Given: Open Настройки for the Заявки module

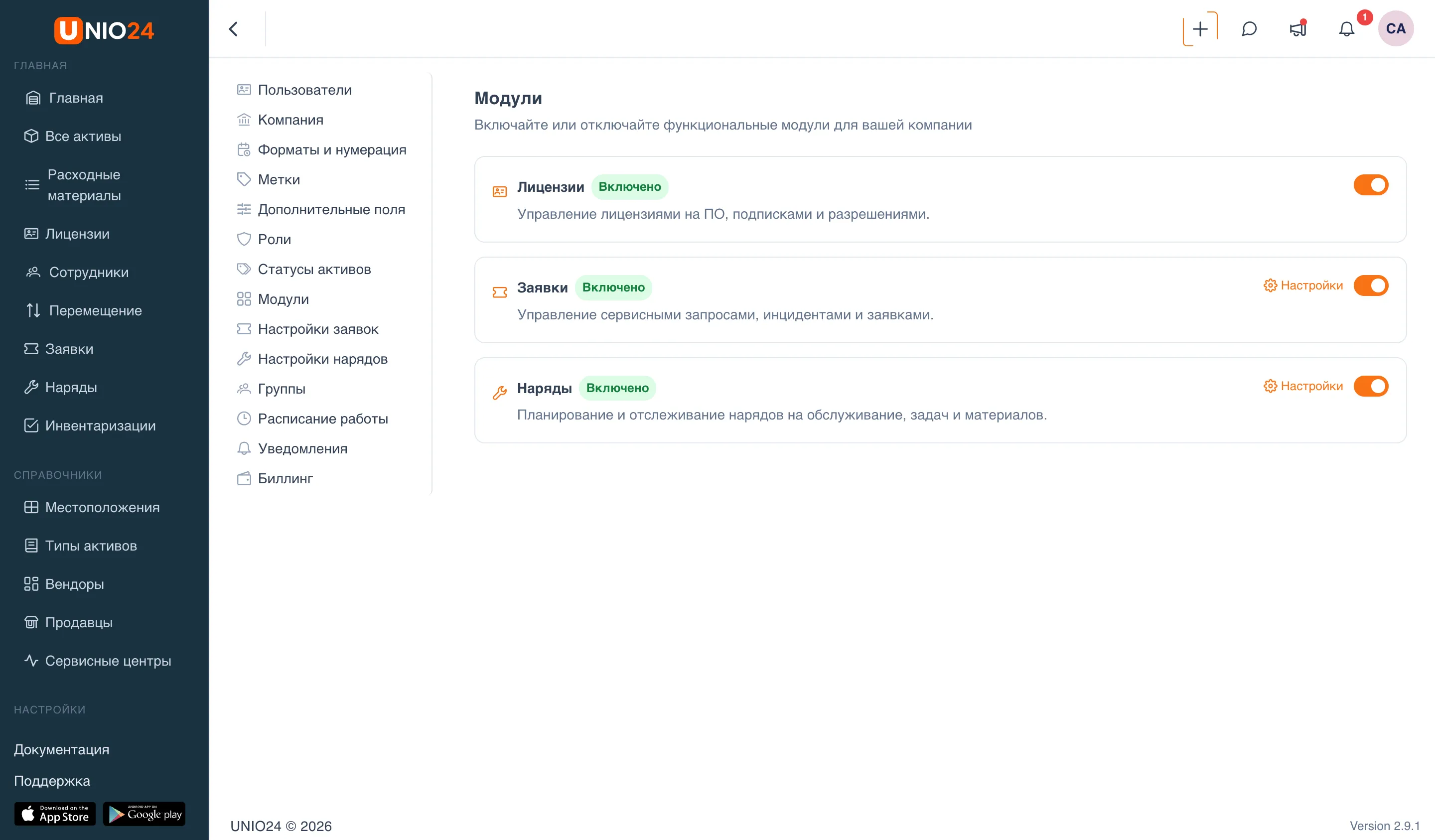Looking at the screenshot, I should tap(1303, 285).
